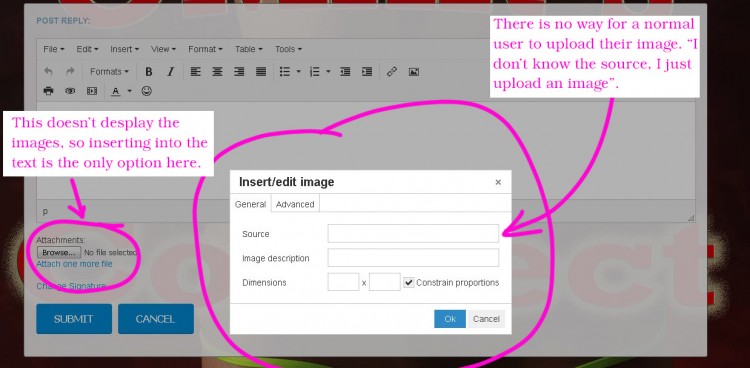
Task: Close the Insert/edit image dialog
Action: point(498,182)
